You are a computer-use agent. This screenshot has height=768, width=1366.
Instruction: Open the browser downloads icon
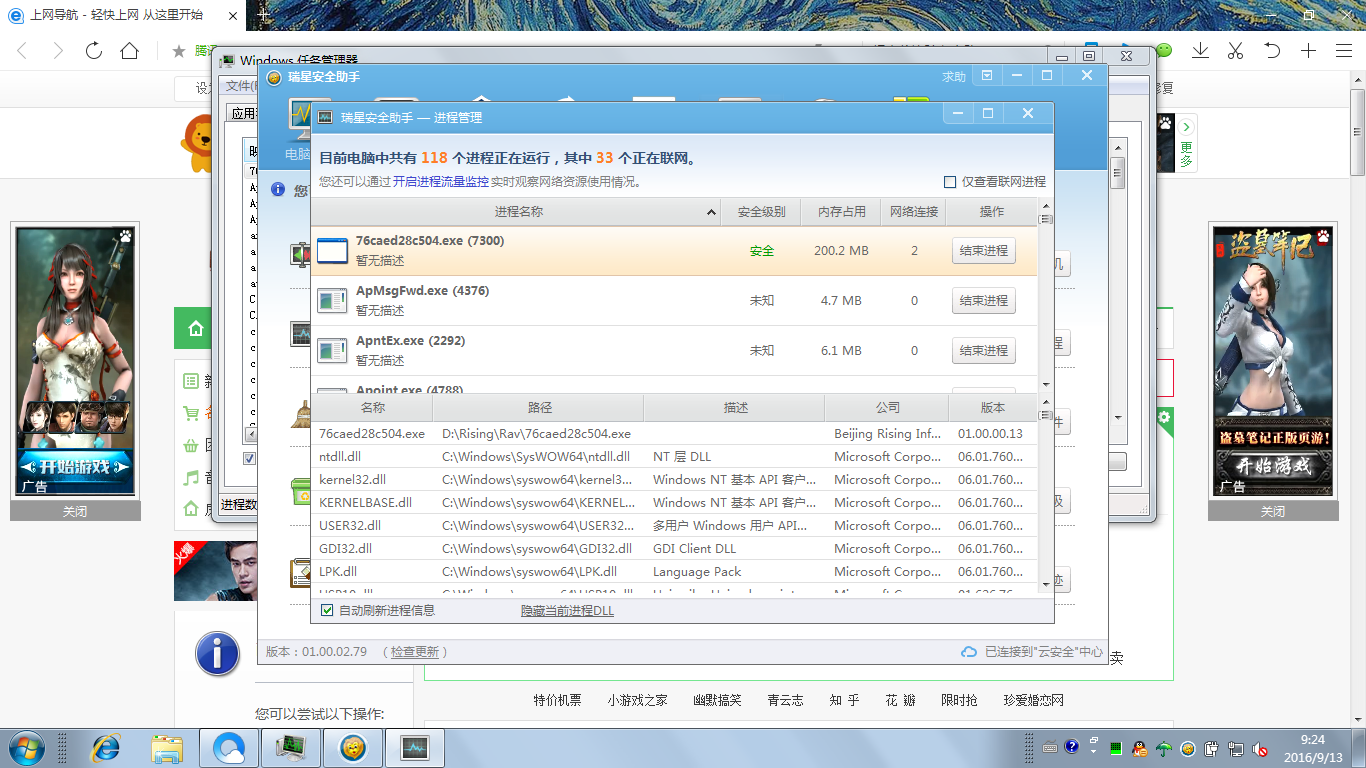1201,51
